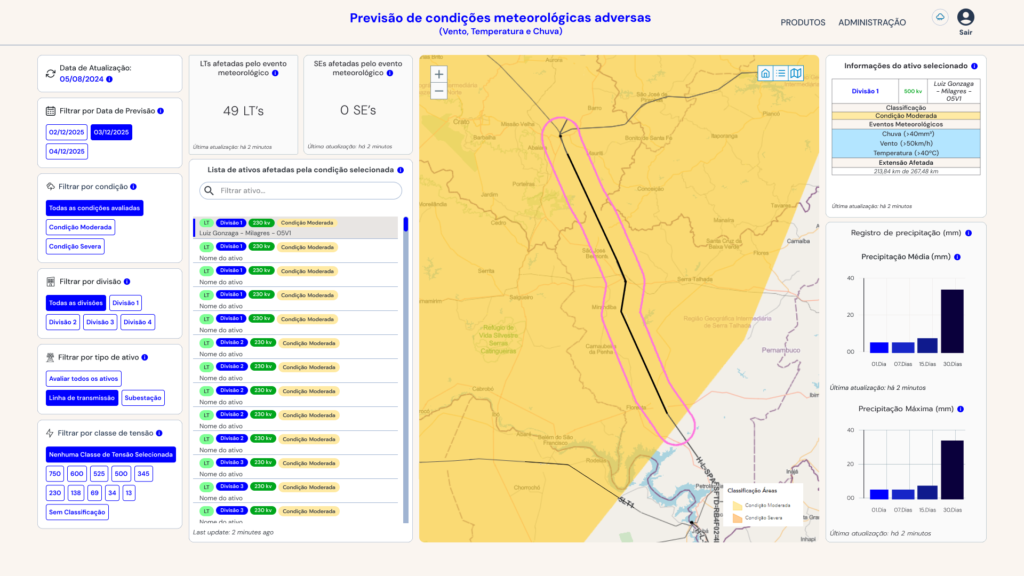
Task: Click info icon next to Filtrar por condição
Action: click(x=133, y=187)
